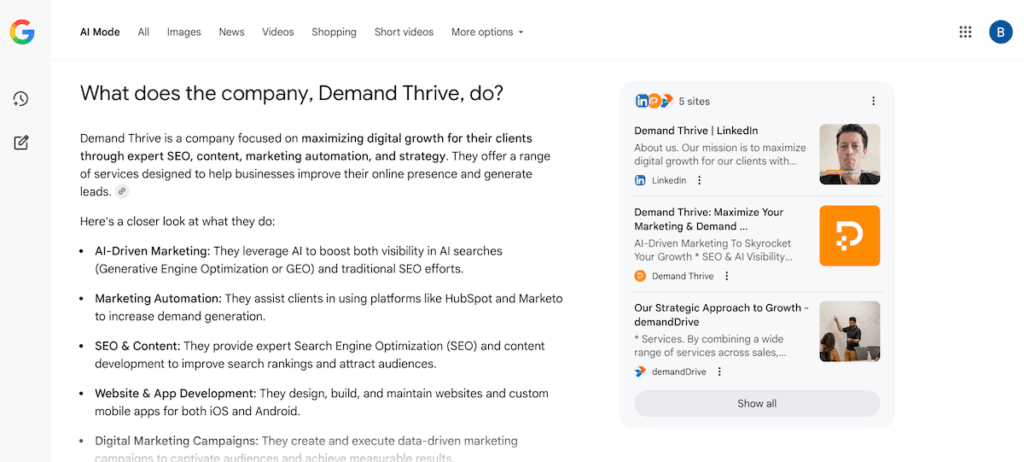1024x462 pixels.
Task: Open three-dot menu next to 5 sites
Action: click(873, 101)
